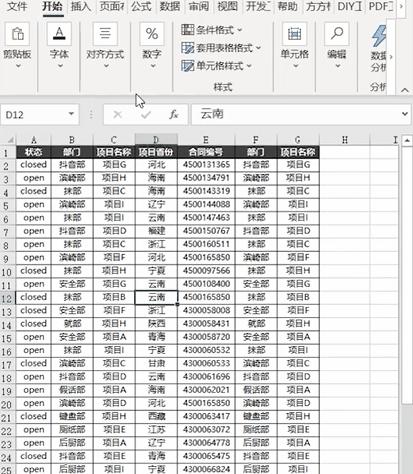This screenshot has width=413, height=474.
Task: Select row 1 header
Action: pos(7,153)
